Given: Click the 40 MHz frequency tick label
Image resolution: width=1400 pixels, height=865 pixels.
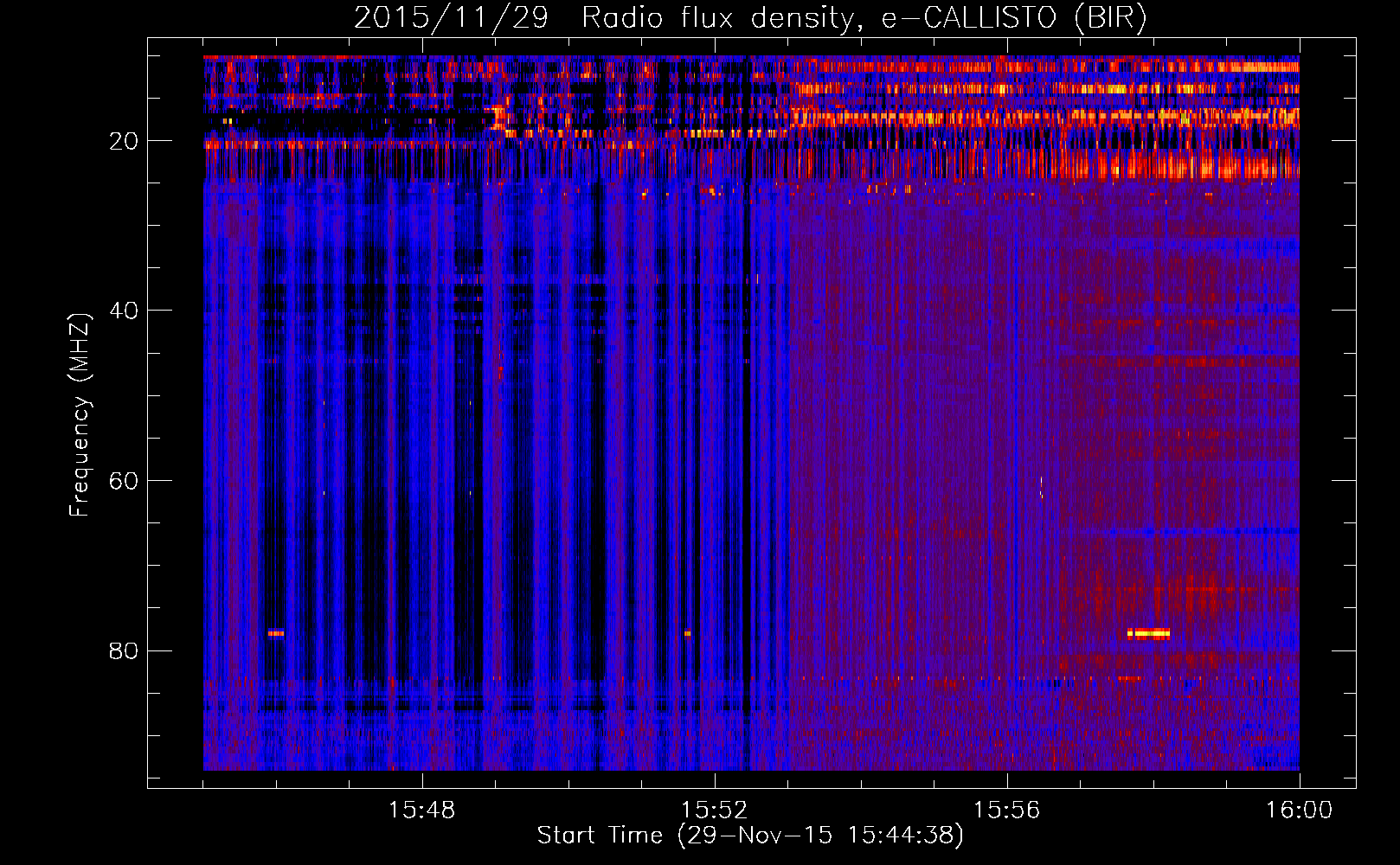Looking at the screenshot, I should pos(125,311).
